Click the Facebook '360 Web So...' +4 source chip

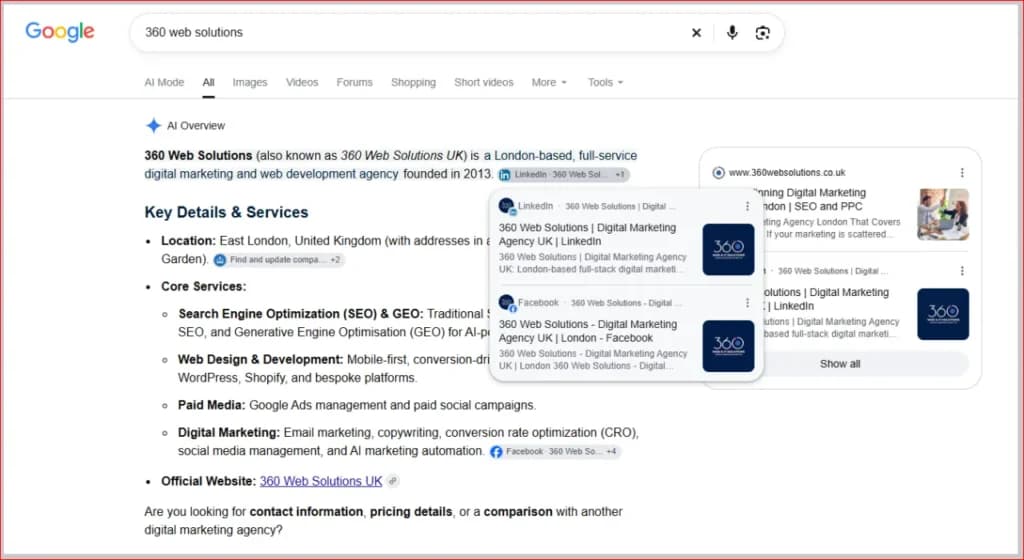pos(554,451)
